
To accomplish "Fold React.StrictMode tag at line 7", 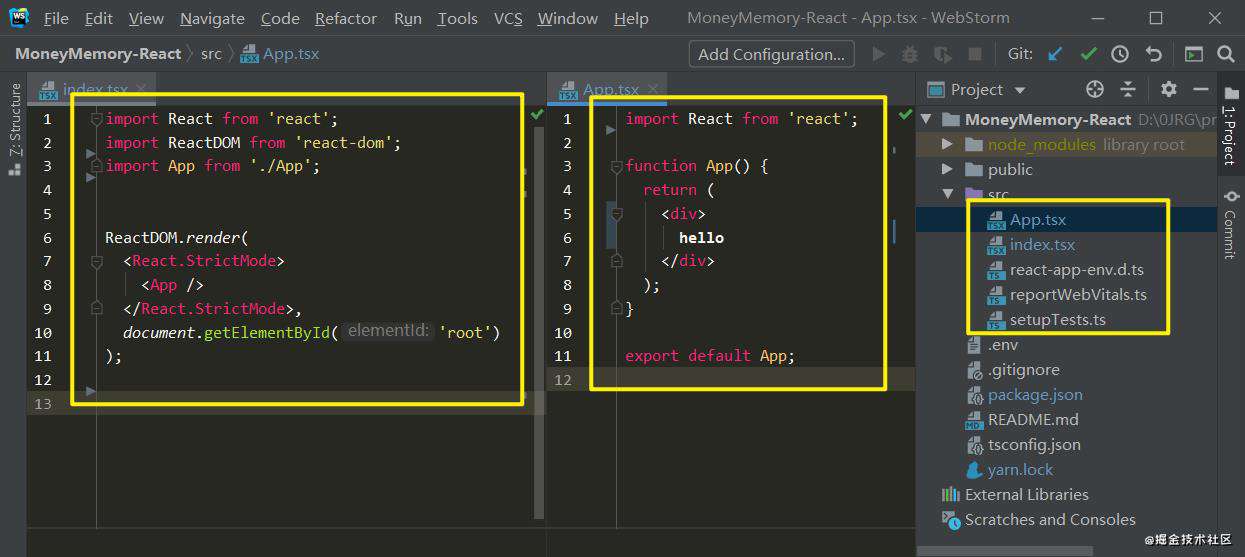I will [97, 261].
